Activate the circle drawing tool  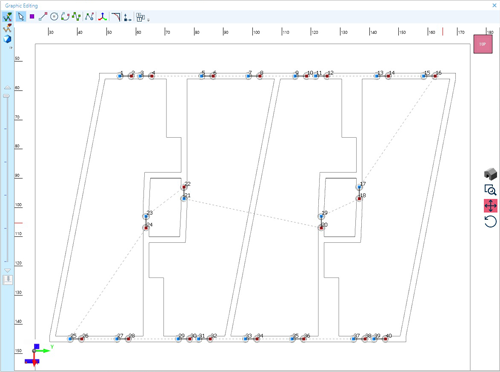54,16
